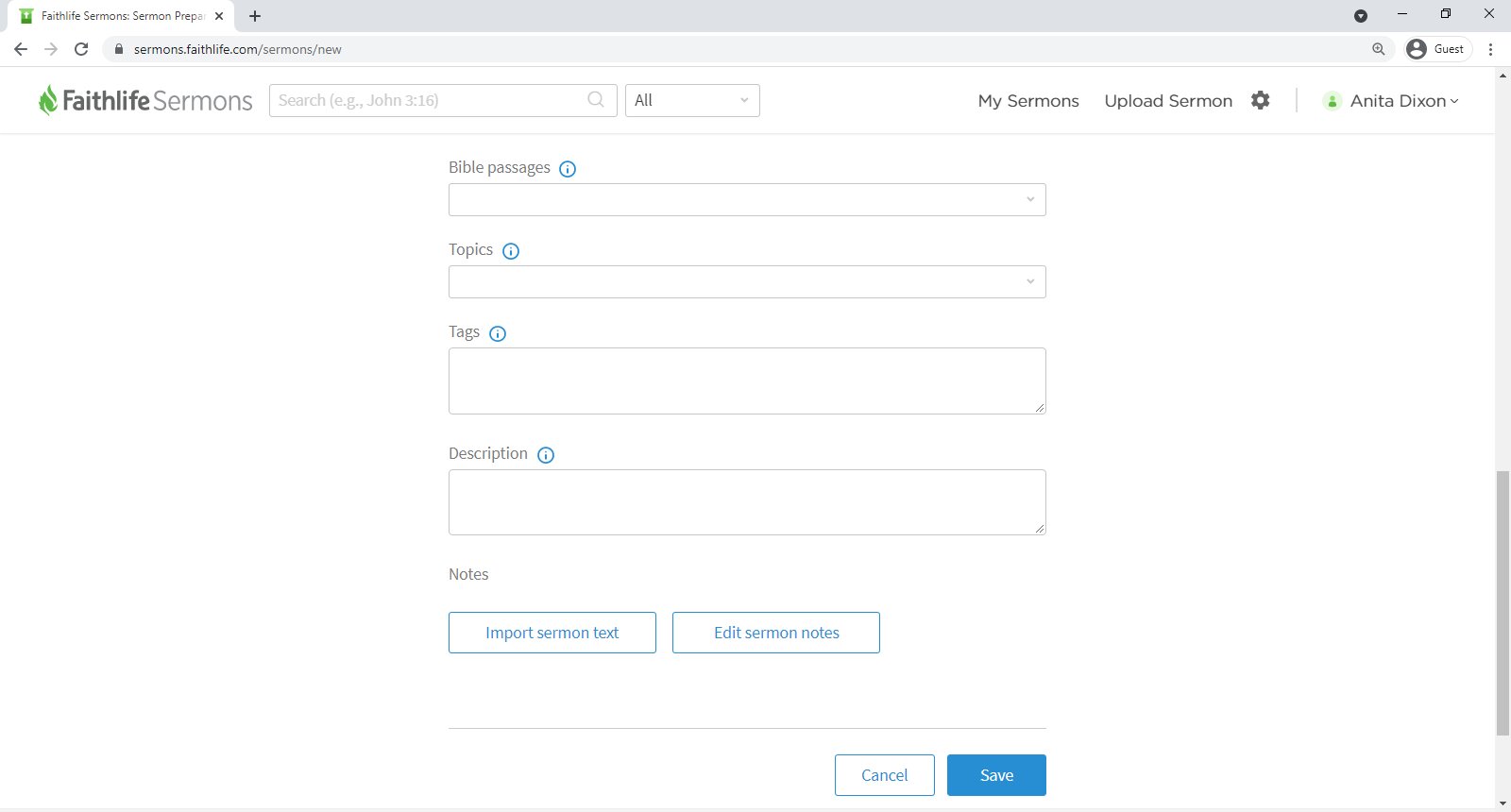
Task: Click the site lock icon
Action: coord(119,49)
